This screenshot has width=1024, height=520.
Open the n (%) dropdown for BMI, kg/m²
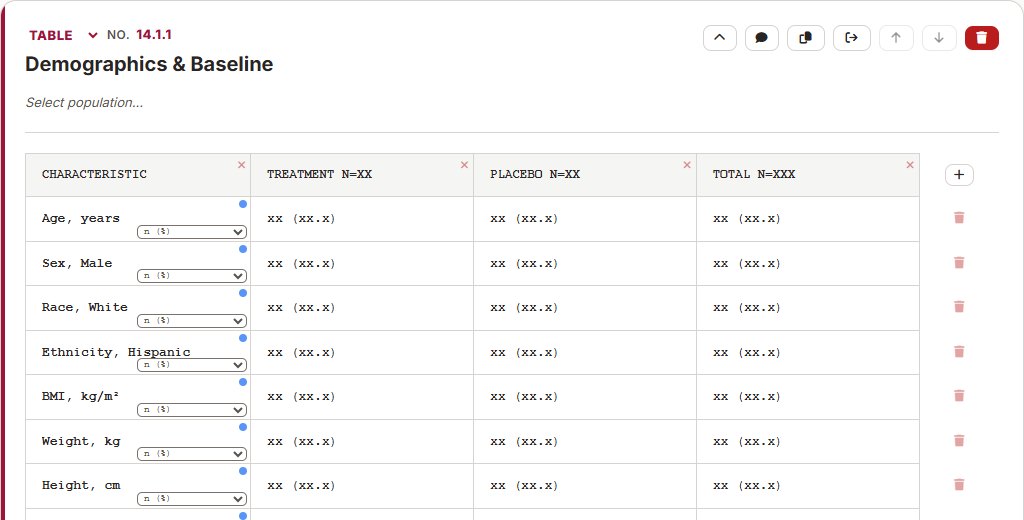point(192,410)
